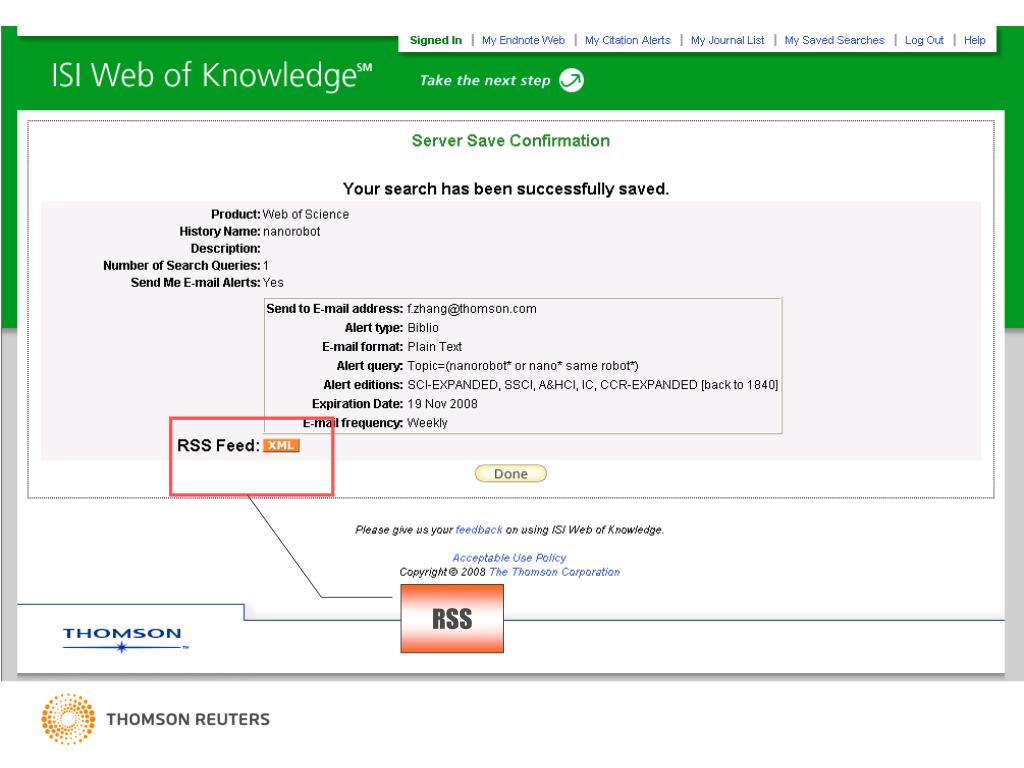Click the orange XML RSS feed icon

coord(281,445)
